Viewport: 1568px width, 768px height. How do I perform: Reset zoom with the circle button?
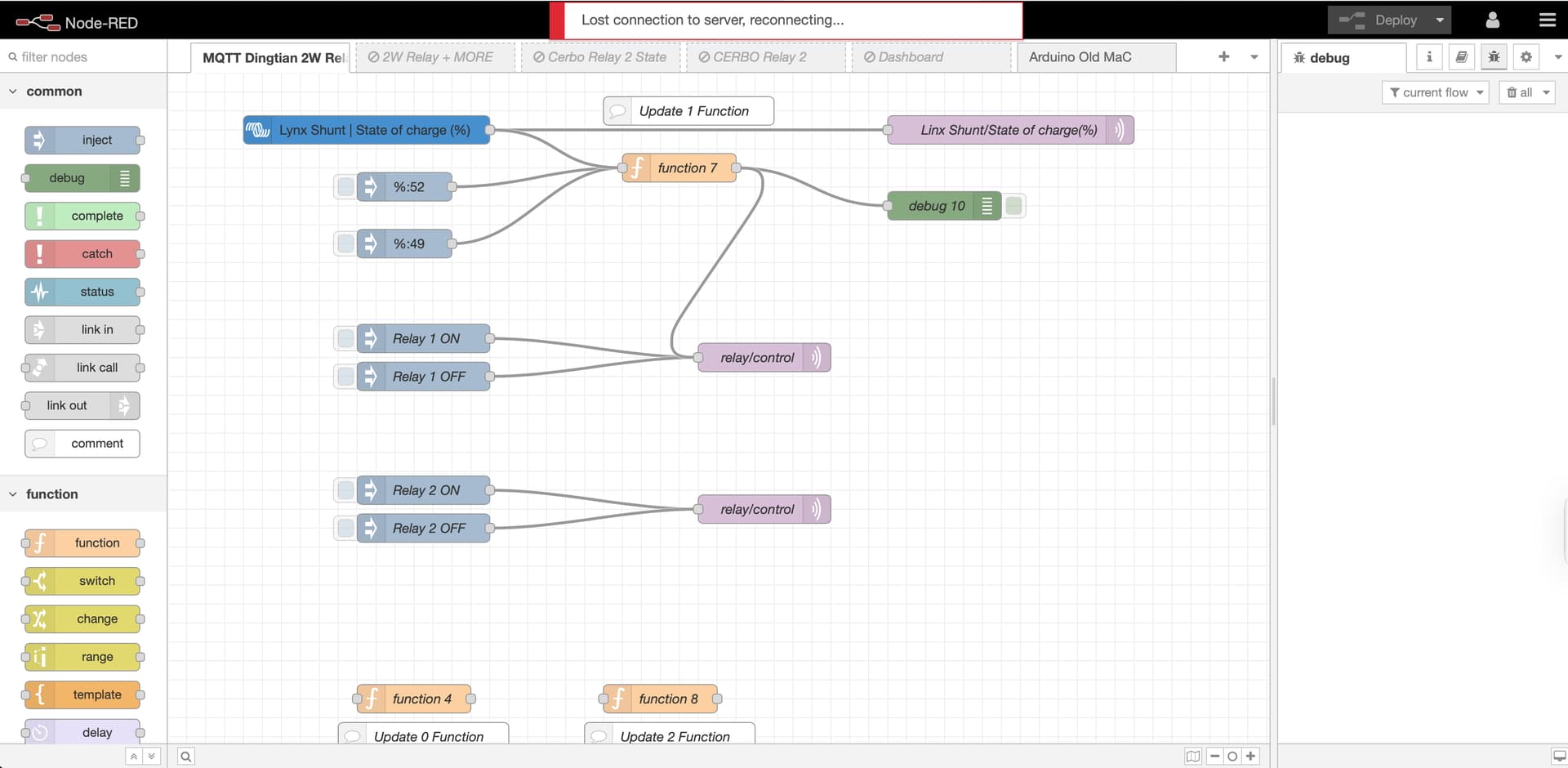(1232, 757)
